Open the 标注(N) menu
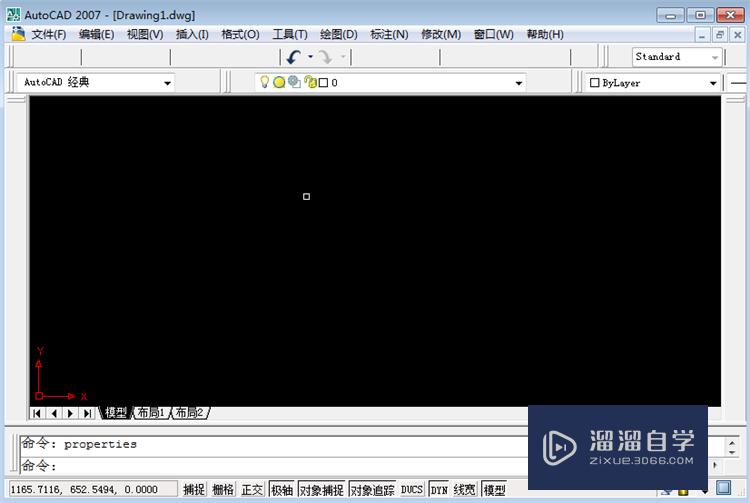 point(389,34)
